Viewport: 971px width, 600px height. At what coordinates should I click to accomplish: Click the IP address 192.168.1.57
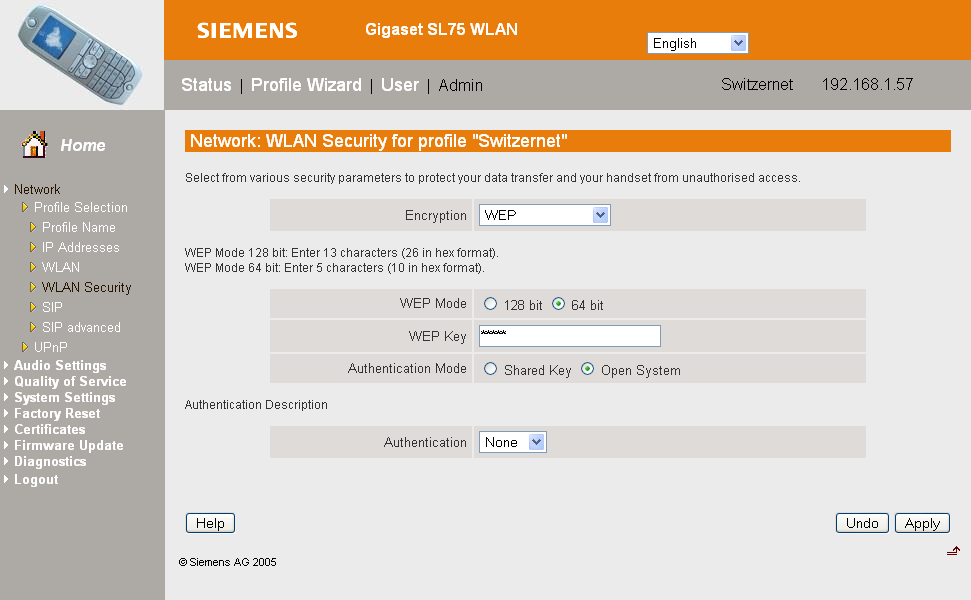[x=867, y=84]
